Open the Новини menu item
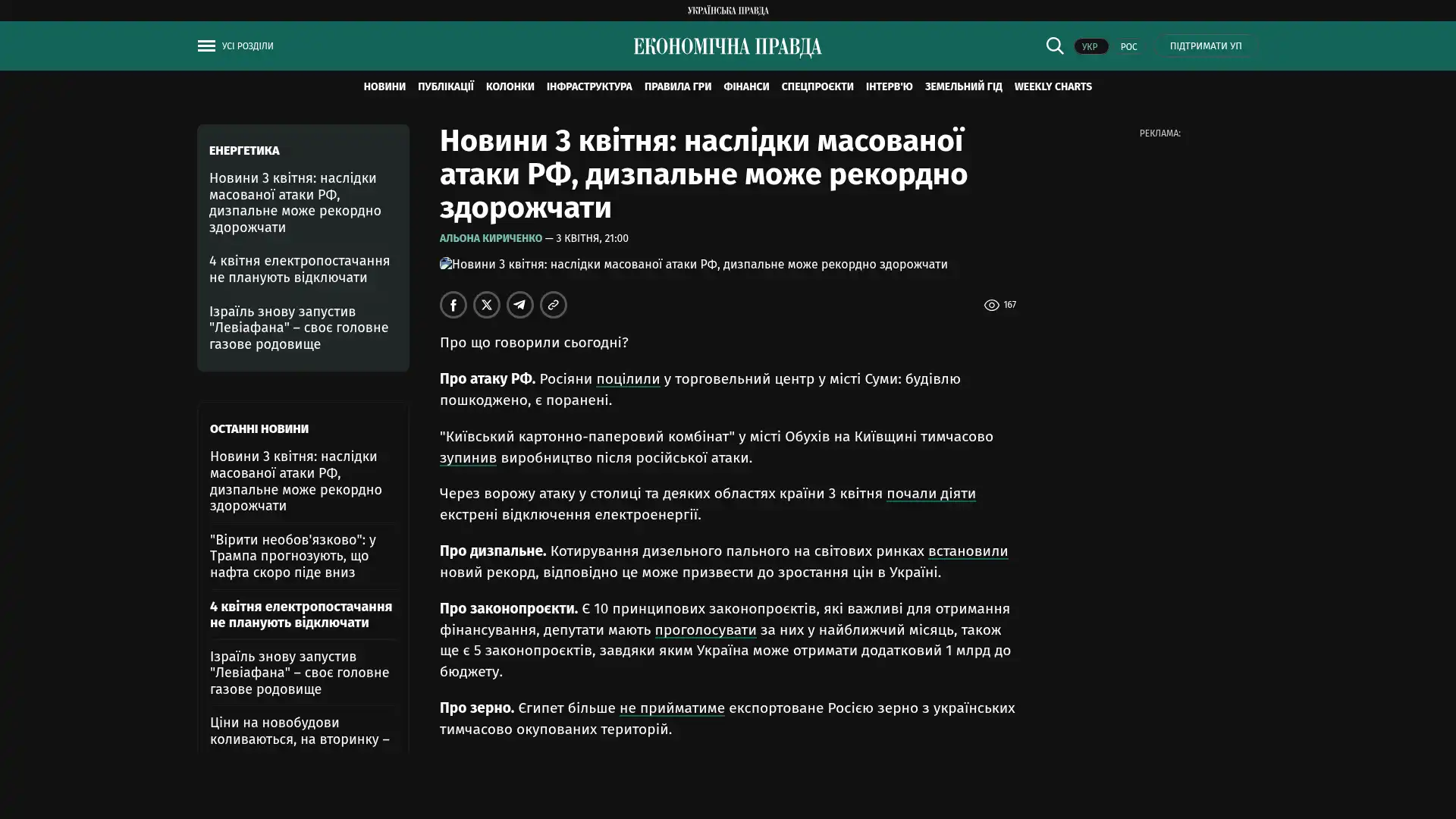The height and width of the screenshot is (819, 1456). [384, 87]
